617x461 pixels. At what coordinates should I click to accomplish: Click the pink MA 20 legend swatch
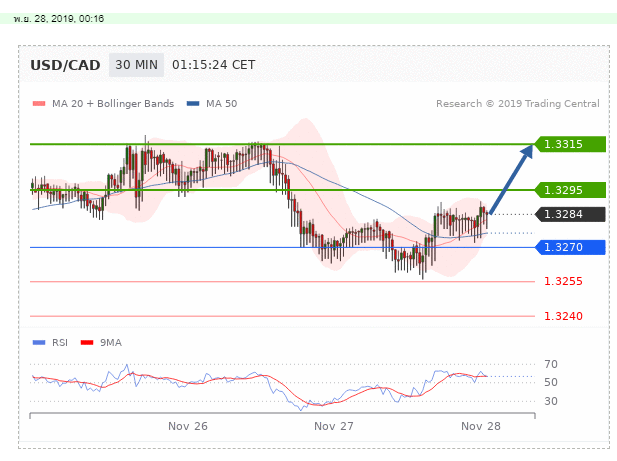(x=39, y=104)
